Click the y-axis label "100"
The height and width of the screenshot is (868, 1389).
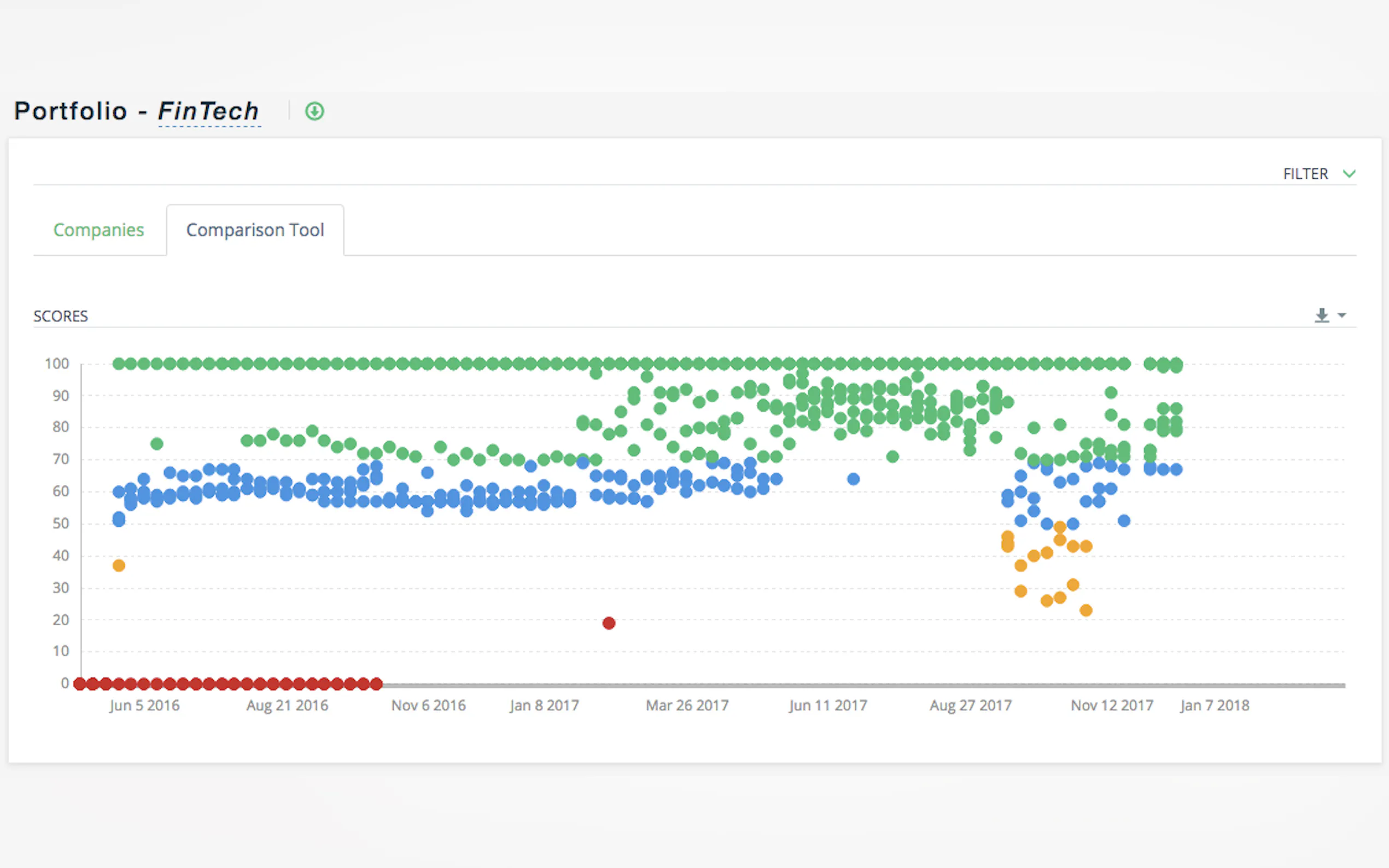coord(57,364)
